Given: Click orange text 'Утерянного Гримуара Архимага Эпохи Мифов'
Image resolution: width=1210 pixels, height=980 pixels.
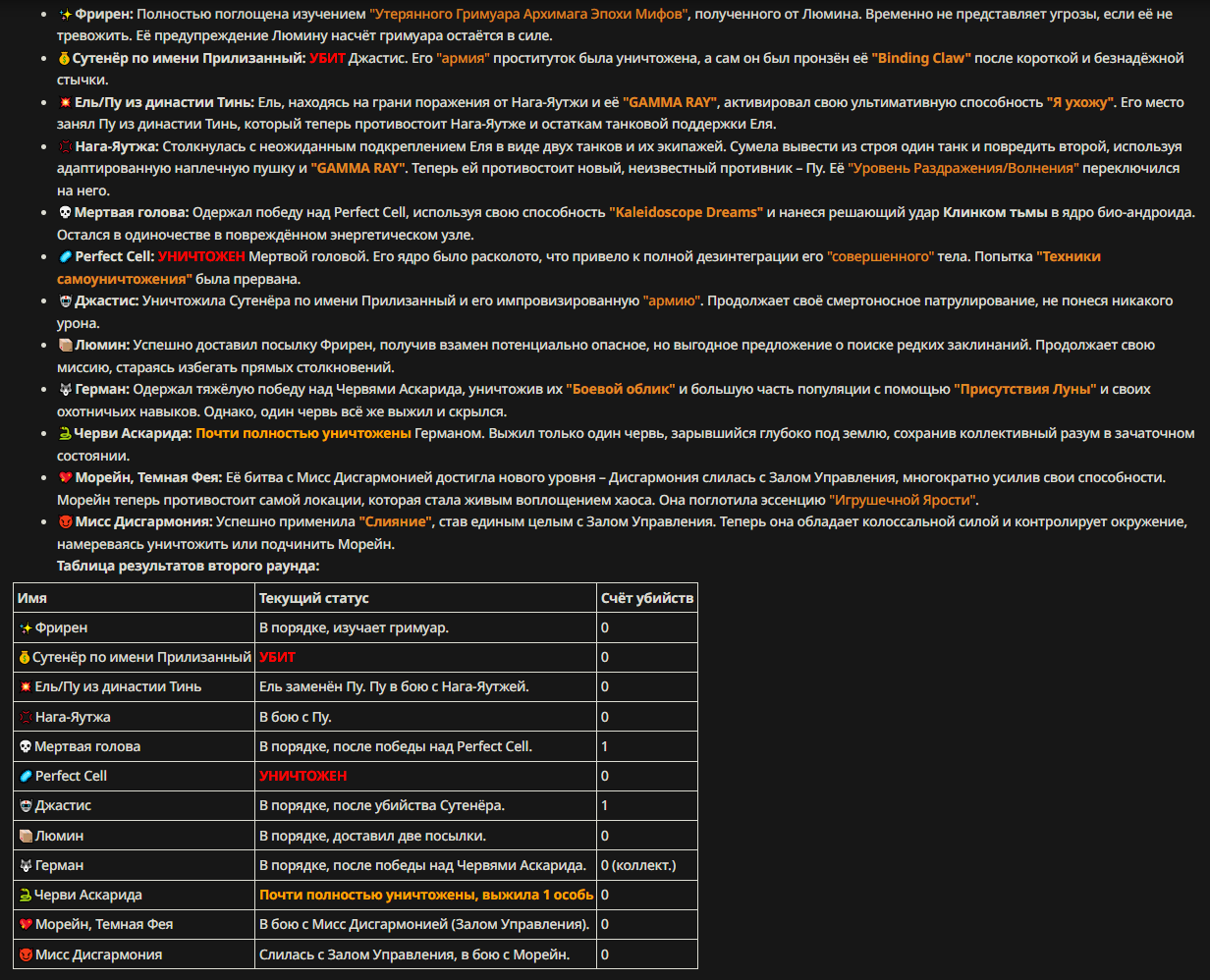Looking at the screenshot, I should (529, 15).
